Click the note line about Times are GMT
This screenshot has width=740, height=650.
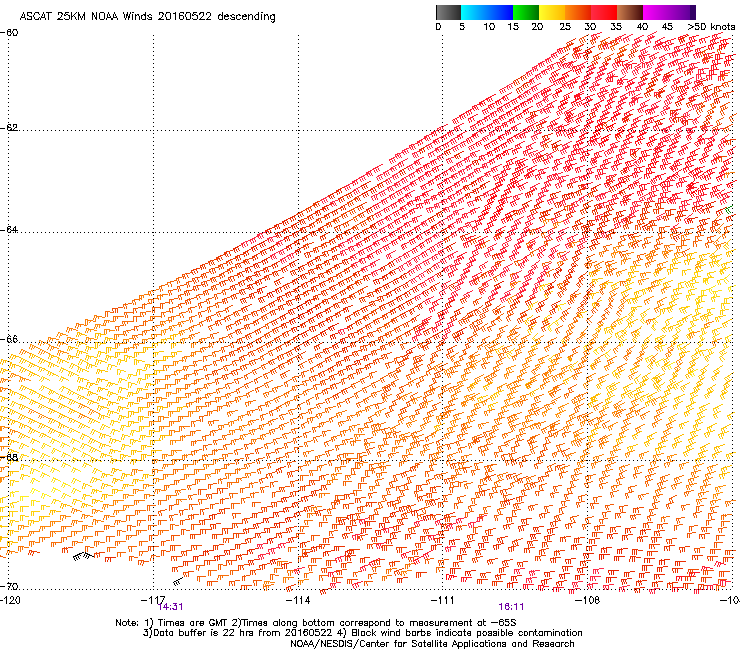tap(316, 623)
